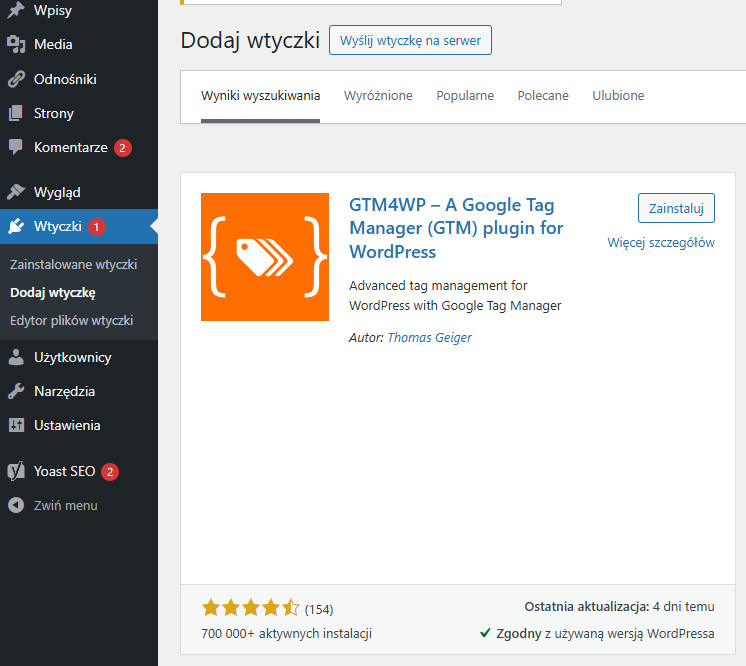The image size is (746, 666).
Task: Open Edytor plików wtyczki
Action: click(x=71, y=321)
